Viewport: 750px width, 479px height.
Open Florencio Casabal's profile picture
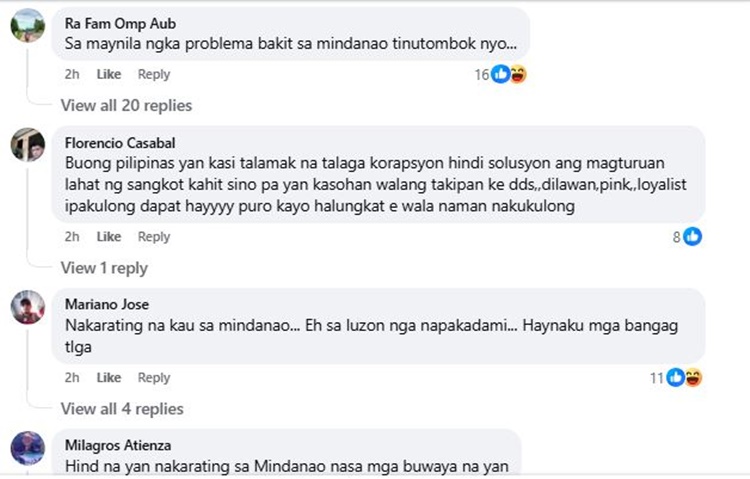point(27,145)
